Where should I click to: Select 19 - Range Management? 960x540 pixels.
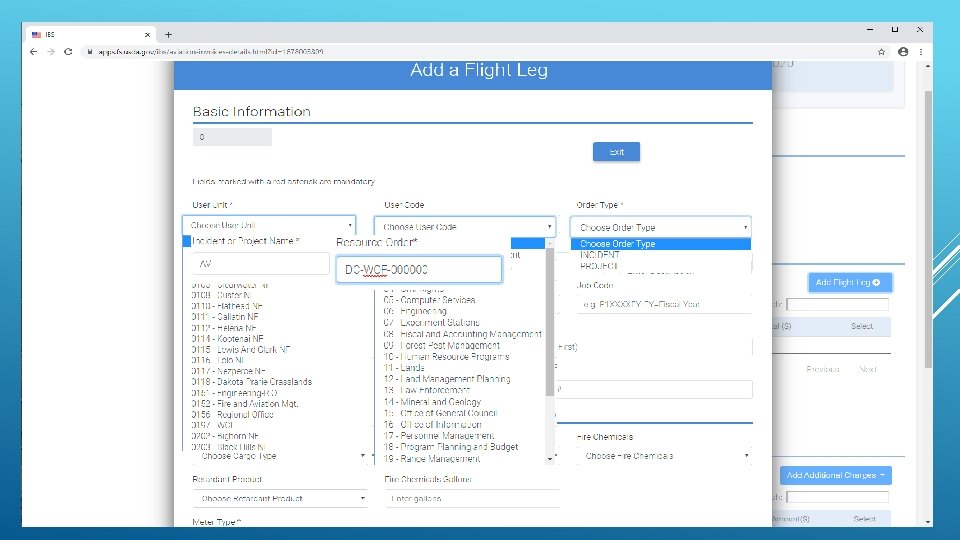pyautogui.click(x=432, y=459)
